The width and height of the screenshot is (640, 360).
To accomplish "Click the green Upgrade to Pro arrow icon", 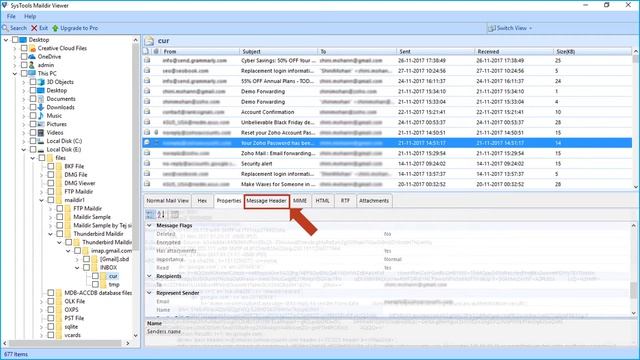I will (55, 28).
